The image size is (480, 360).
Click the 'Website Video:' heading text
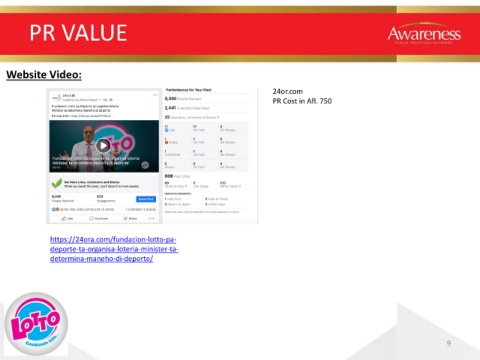coord(44,75)
